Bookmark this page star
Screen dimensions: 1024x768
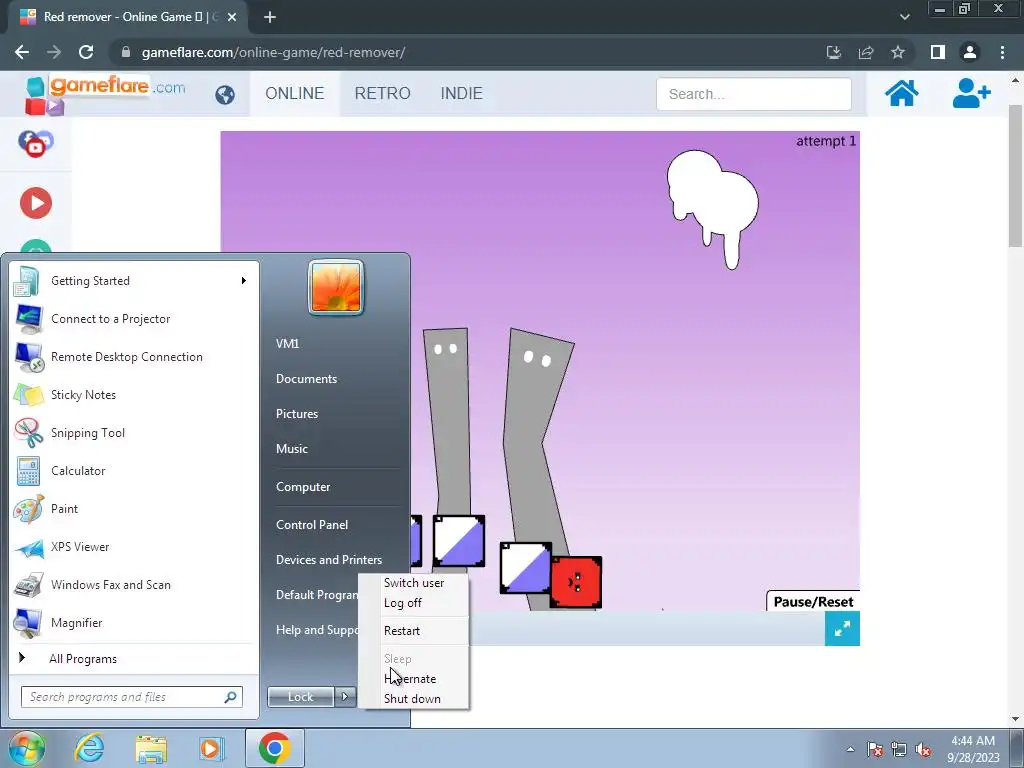898,52
